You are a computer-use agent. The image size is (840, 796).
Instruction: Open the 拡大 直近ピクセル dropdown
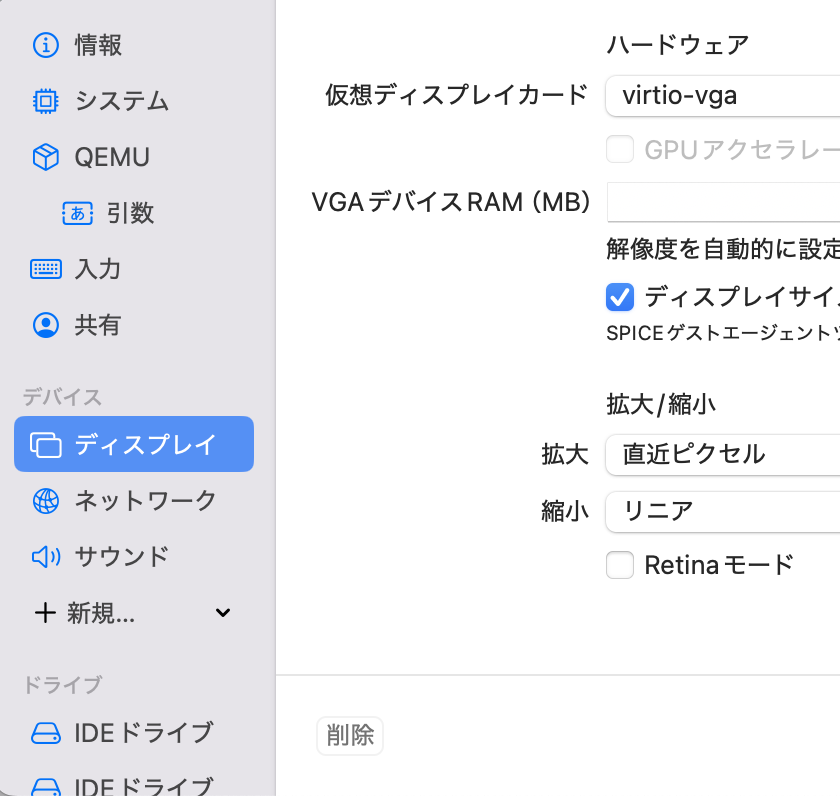coord(722,455)
